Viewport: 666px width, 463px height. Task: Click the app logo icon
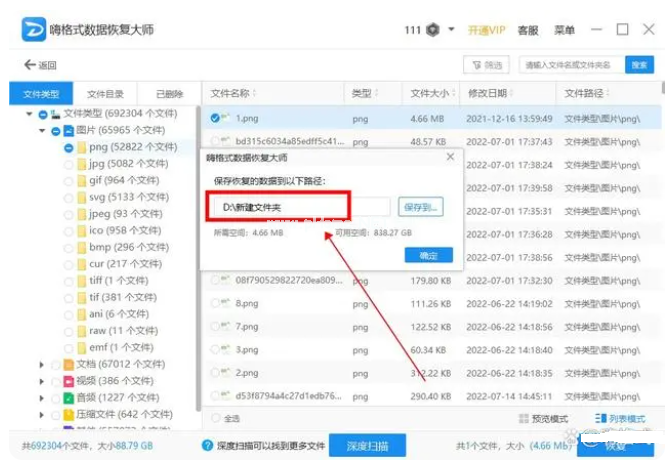pos(34,29)
